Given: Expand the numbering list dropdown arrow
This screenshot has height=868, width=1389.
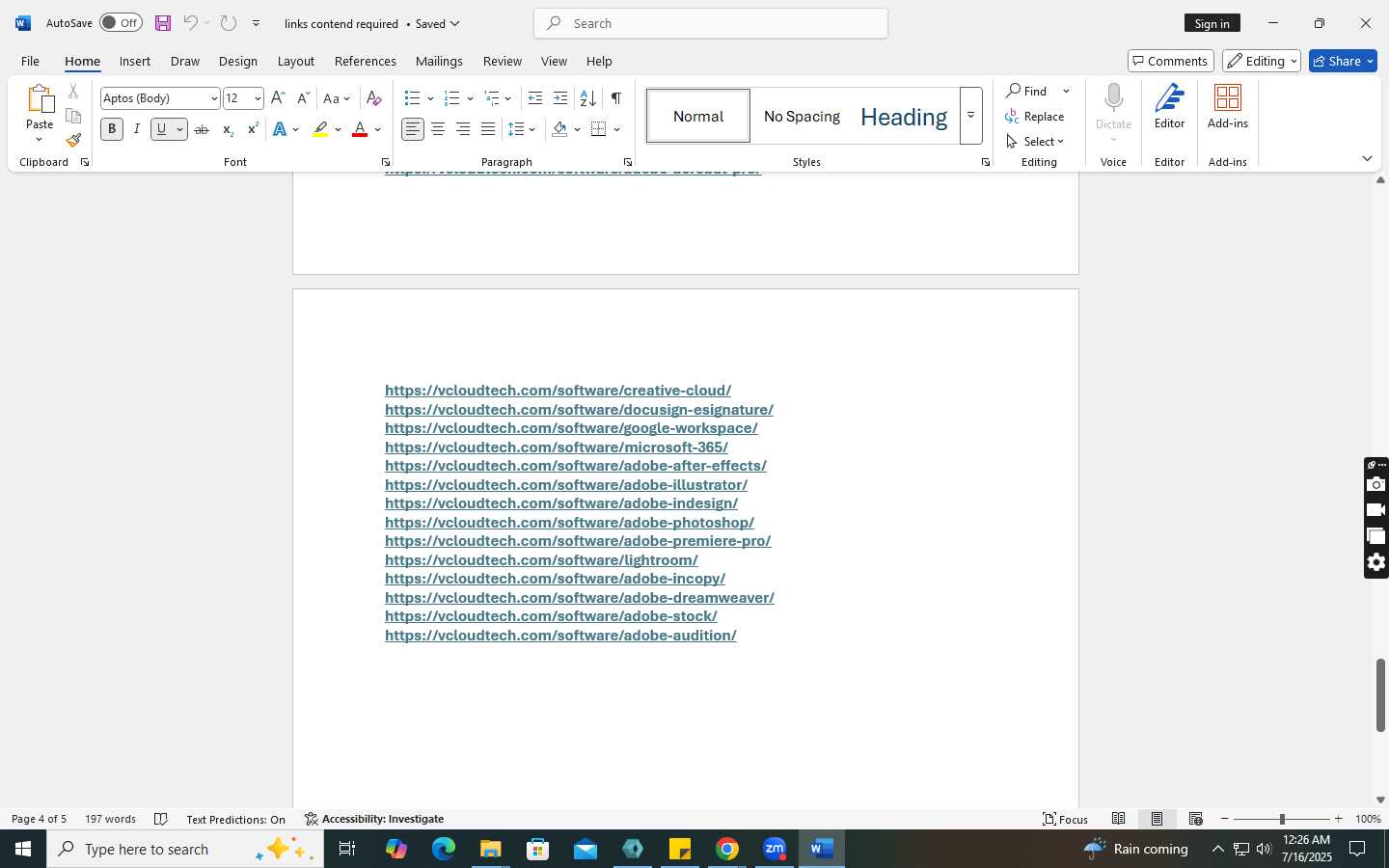Looking at the screenshot, I should coord(470,98).
